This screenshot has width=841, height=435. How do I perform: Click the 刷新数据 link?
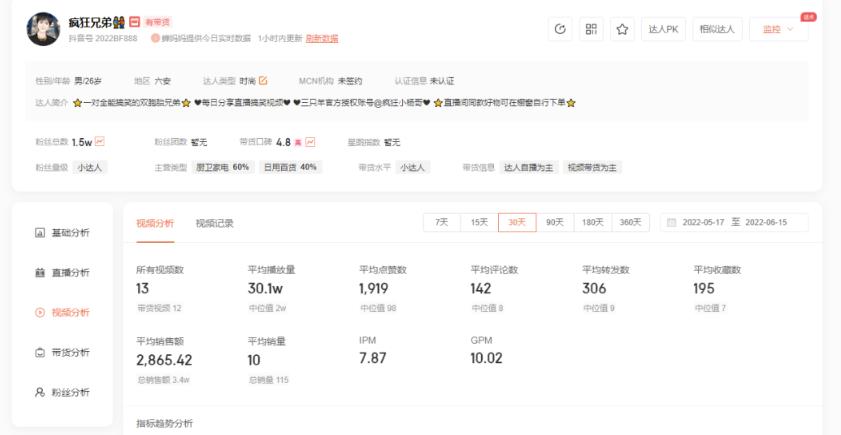[x=321, y=38]
